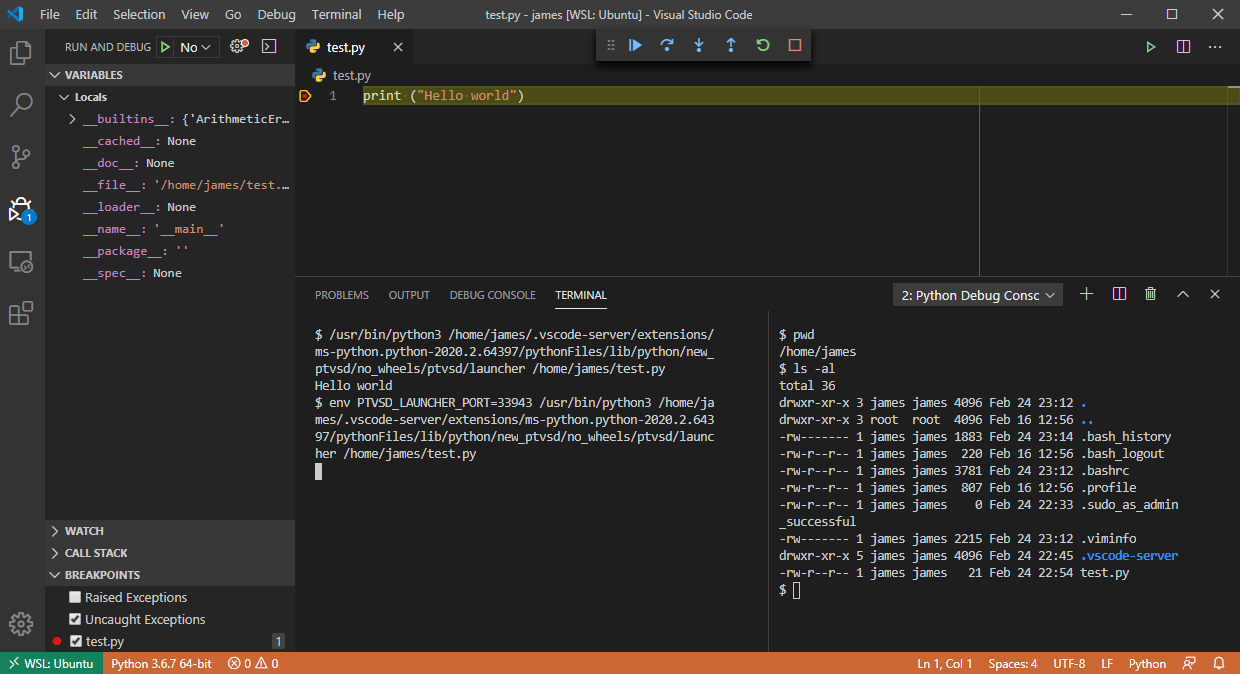Click Step Over in debug toolbar

coord(667,45)
